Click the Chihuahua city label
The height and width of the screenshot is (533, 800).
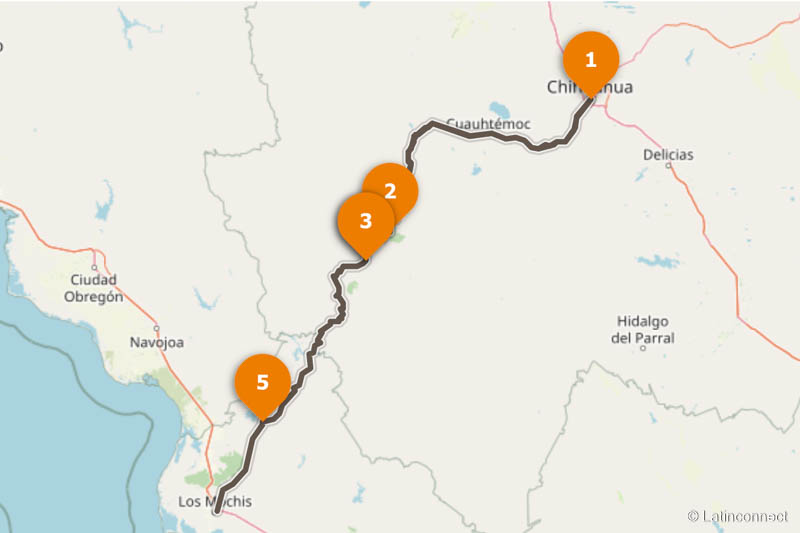(590, 87)
